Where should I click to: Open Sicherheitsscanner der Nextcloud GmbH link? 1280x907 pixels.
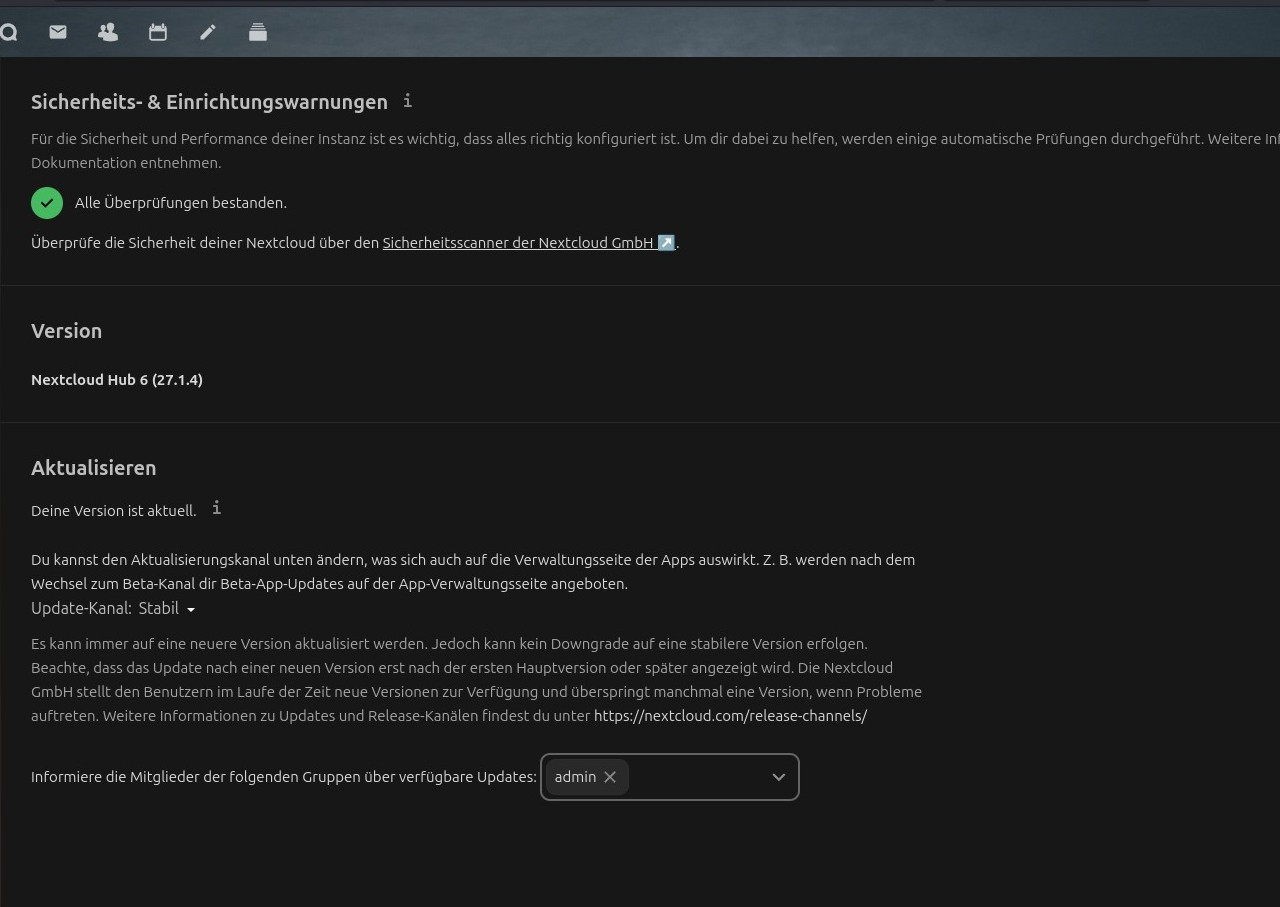pyautogui.click(x=529, y=242)
